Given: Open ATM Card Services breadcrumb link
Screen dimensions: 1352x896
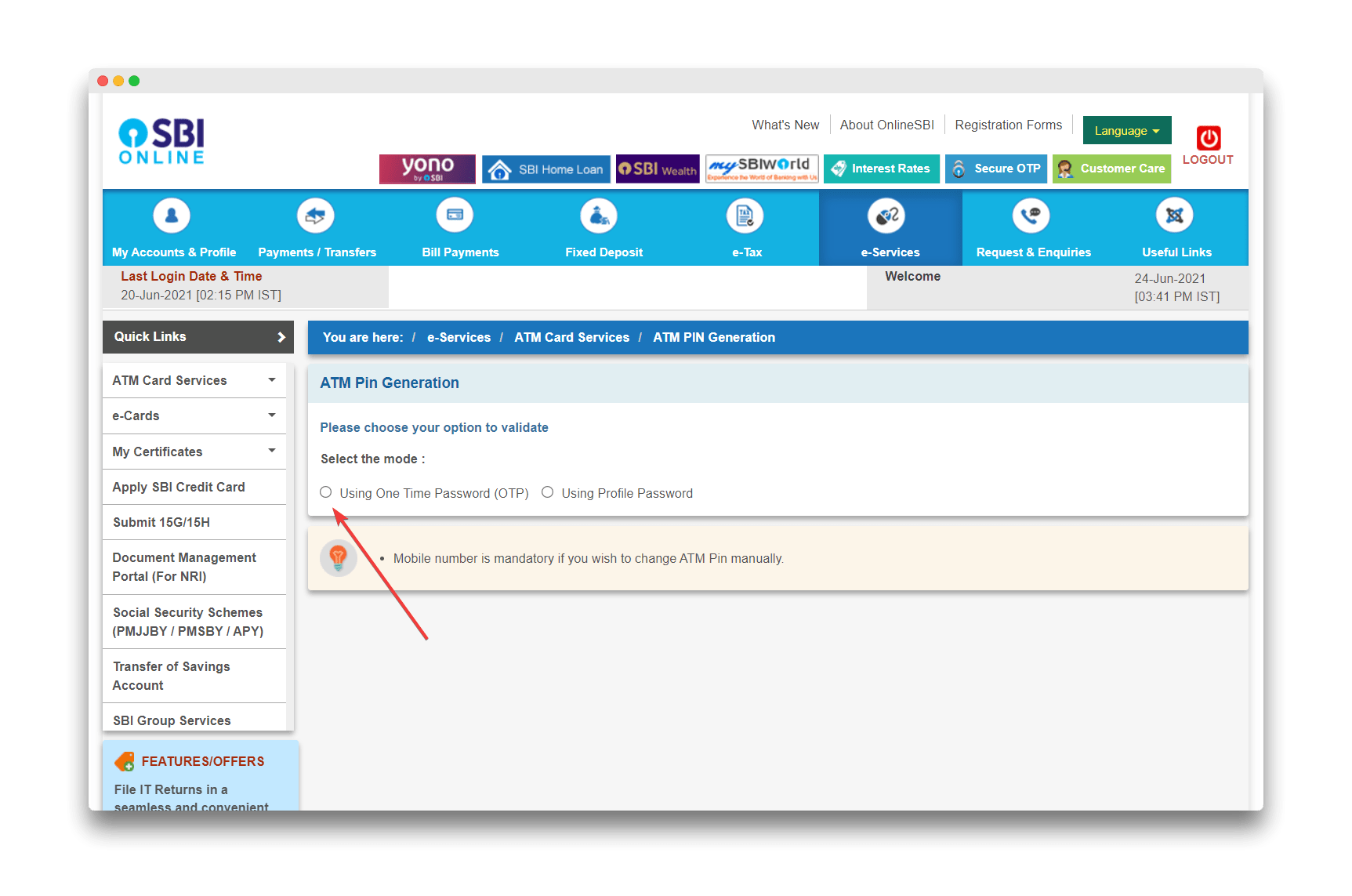Looking at the screenshot, I should pyautogui.click(x=571, y=337).
